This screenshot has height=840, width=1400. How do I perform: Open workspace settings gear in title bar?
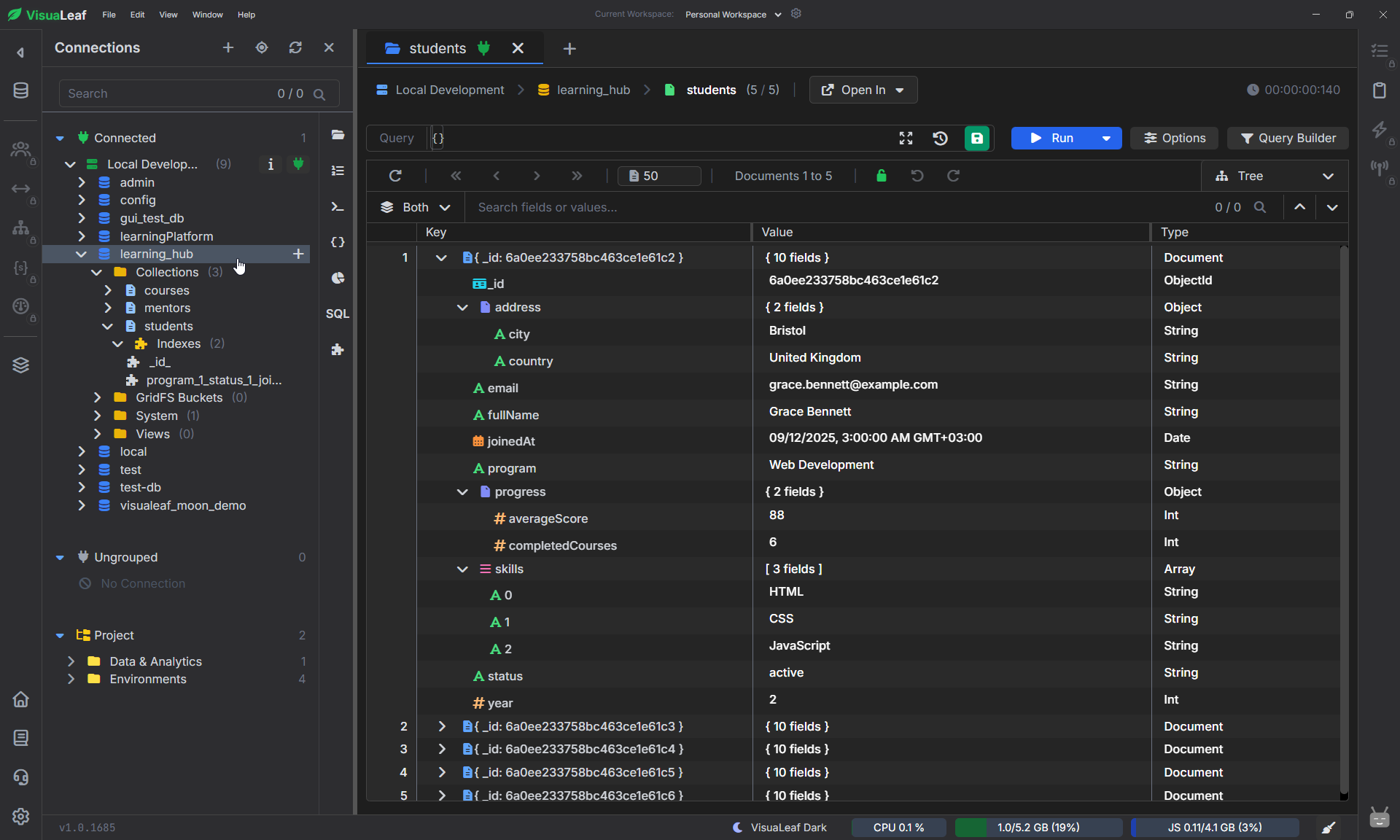pos(796,14)
